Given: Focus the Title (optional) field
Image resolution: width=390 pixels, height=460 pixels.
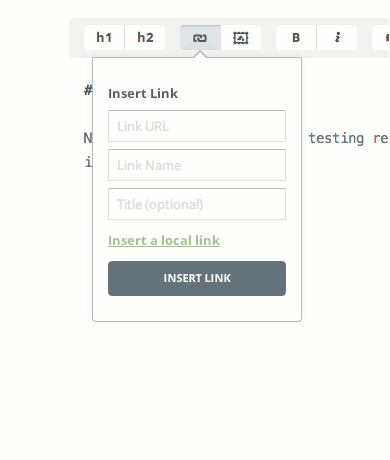Looking at the screenshot, I should (x=197, y=204).
